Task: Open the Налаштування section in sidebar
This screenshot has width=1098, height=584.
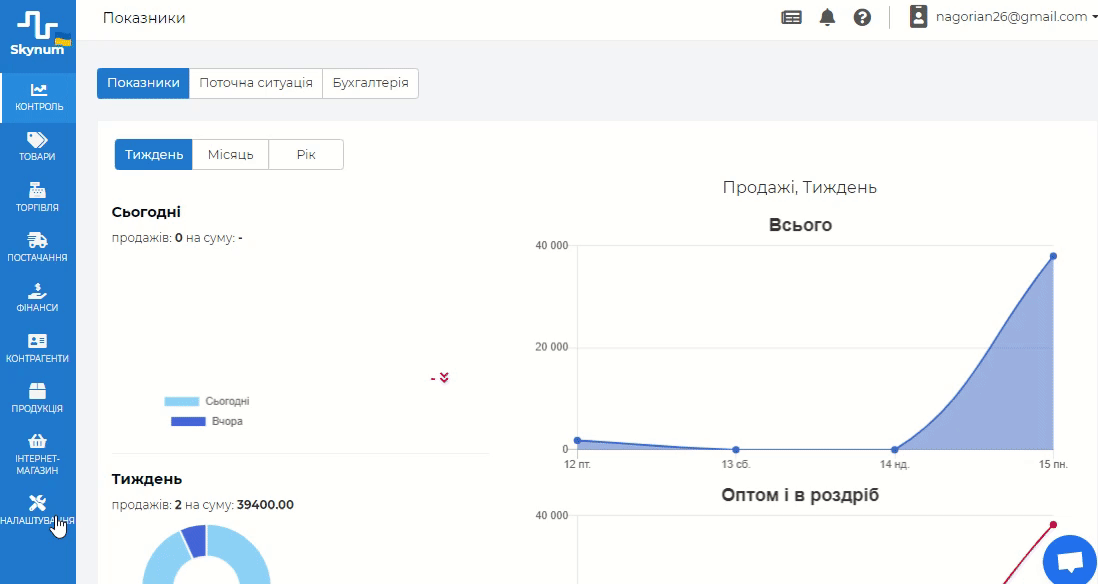Action: [39, 511]
